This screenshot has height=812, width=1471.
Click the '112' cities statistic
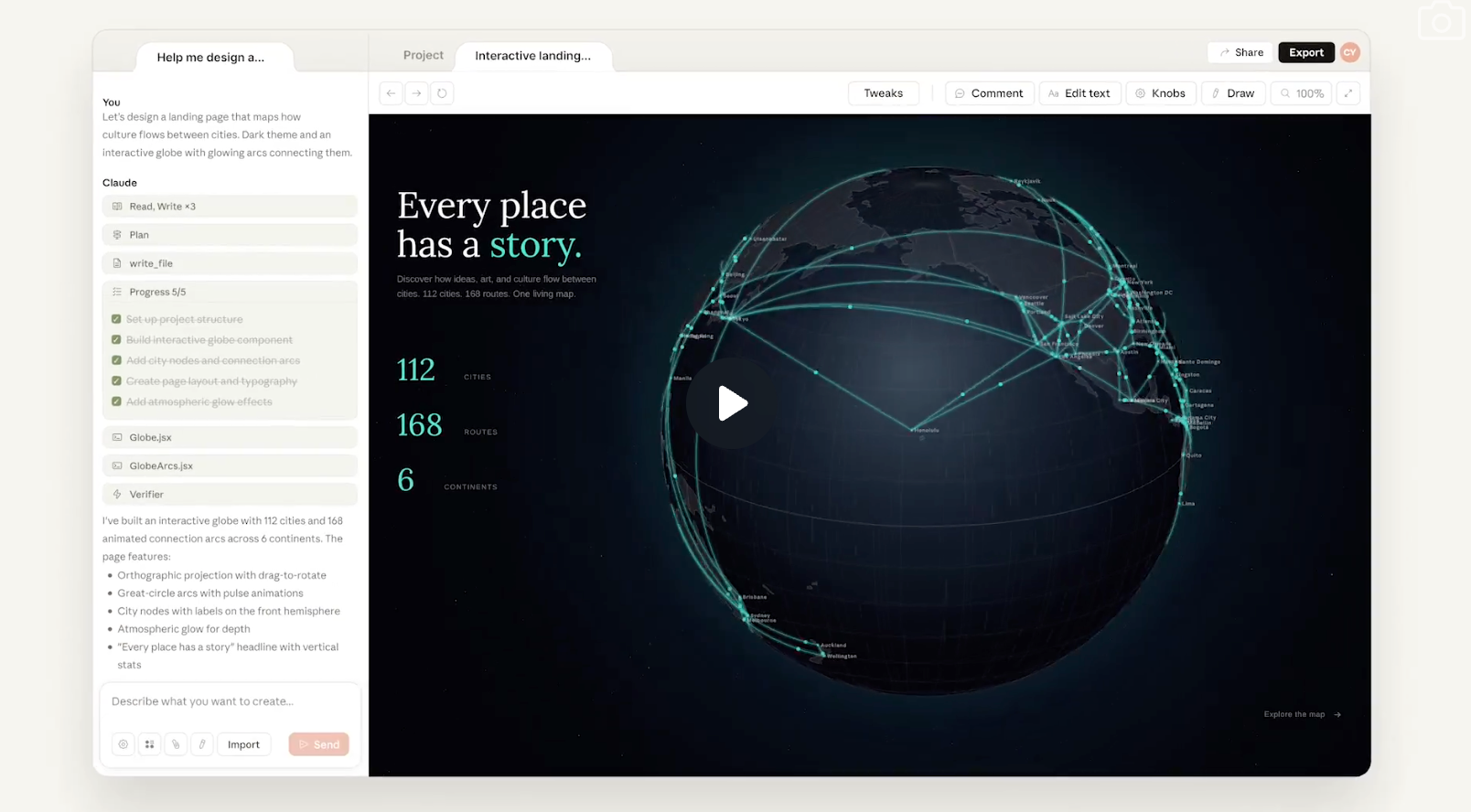416,370
